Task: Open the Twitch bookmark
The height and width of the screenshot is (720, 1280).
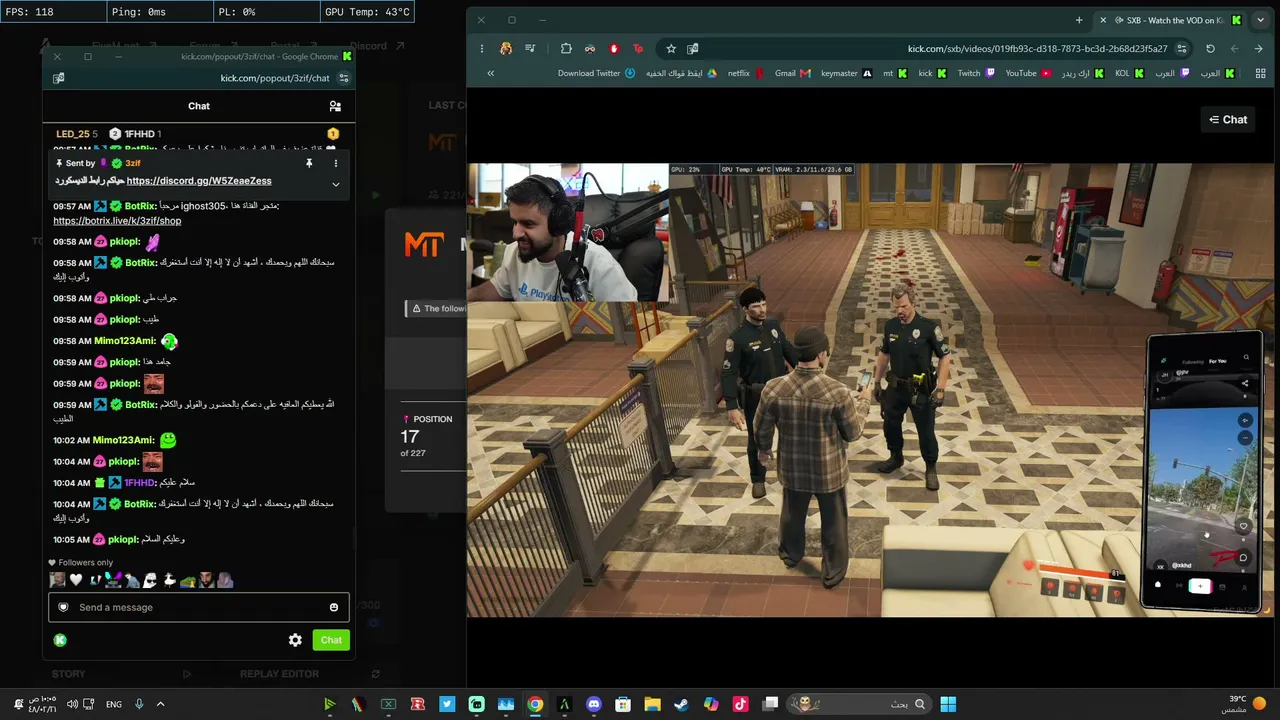Action: click(976, 73)
